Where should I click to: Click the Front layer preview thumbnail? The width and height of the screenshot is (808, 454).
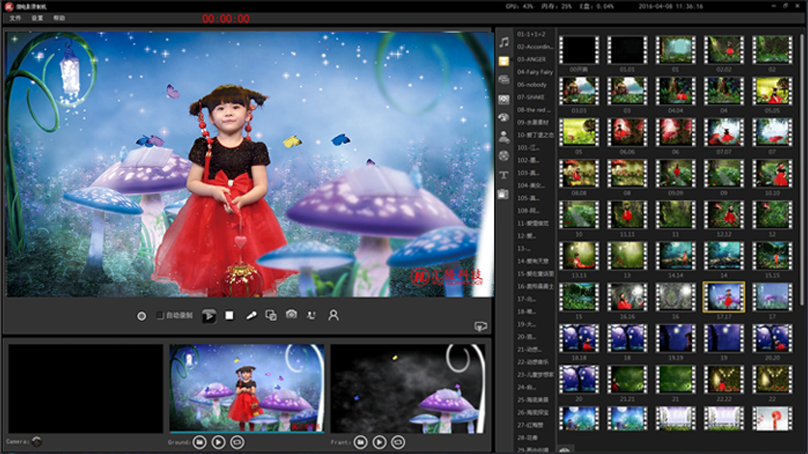click(408, 389)
